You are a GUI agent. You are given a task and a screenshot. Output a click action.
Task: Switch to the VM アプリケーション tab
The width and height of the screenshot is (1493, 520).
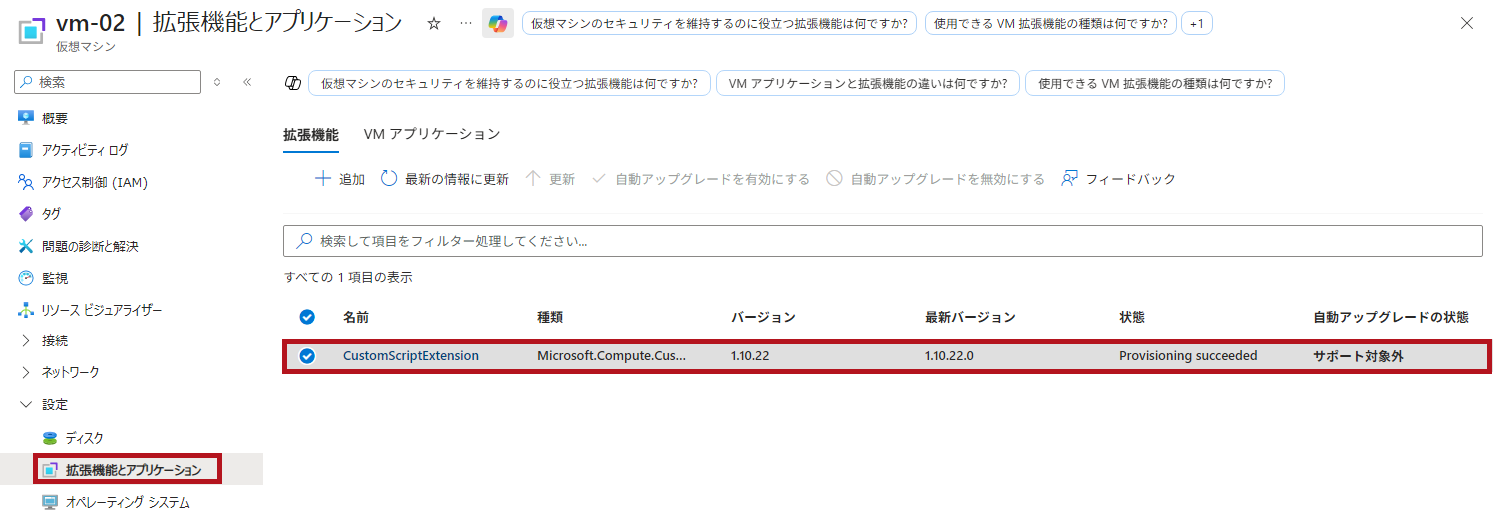pyautogui.click(x=432, y=134)
